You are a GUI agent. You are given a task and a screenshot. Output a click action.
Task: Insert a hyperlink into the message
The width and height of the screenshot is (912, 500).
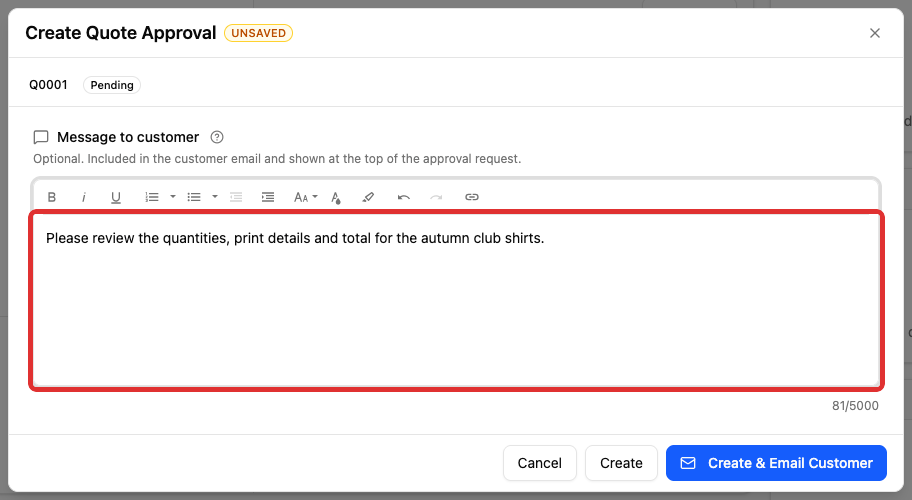[472, 197]
